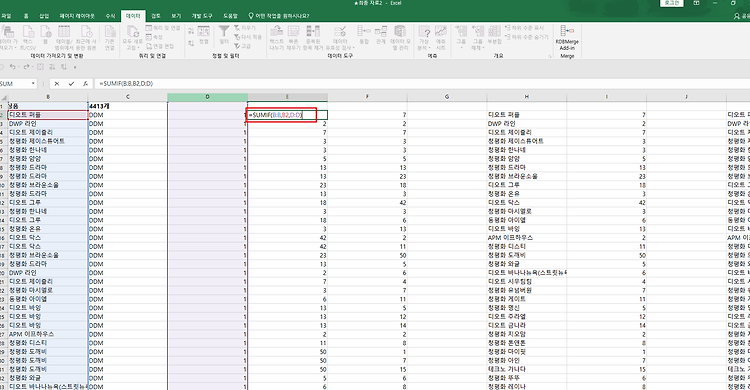
Task: Click the Hide Detail (하위 수준 숨기기) button
Action: pyautogui.click(x=527, y=37)
